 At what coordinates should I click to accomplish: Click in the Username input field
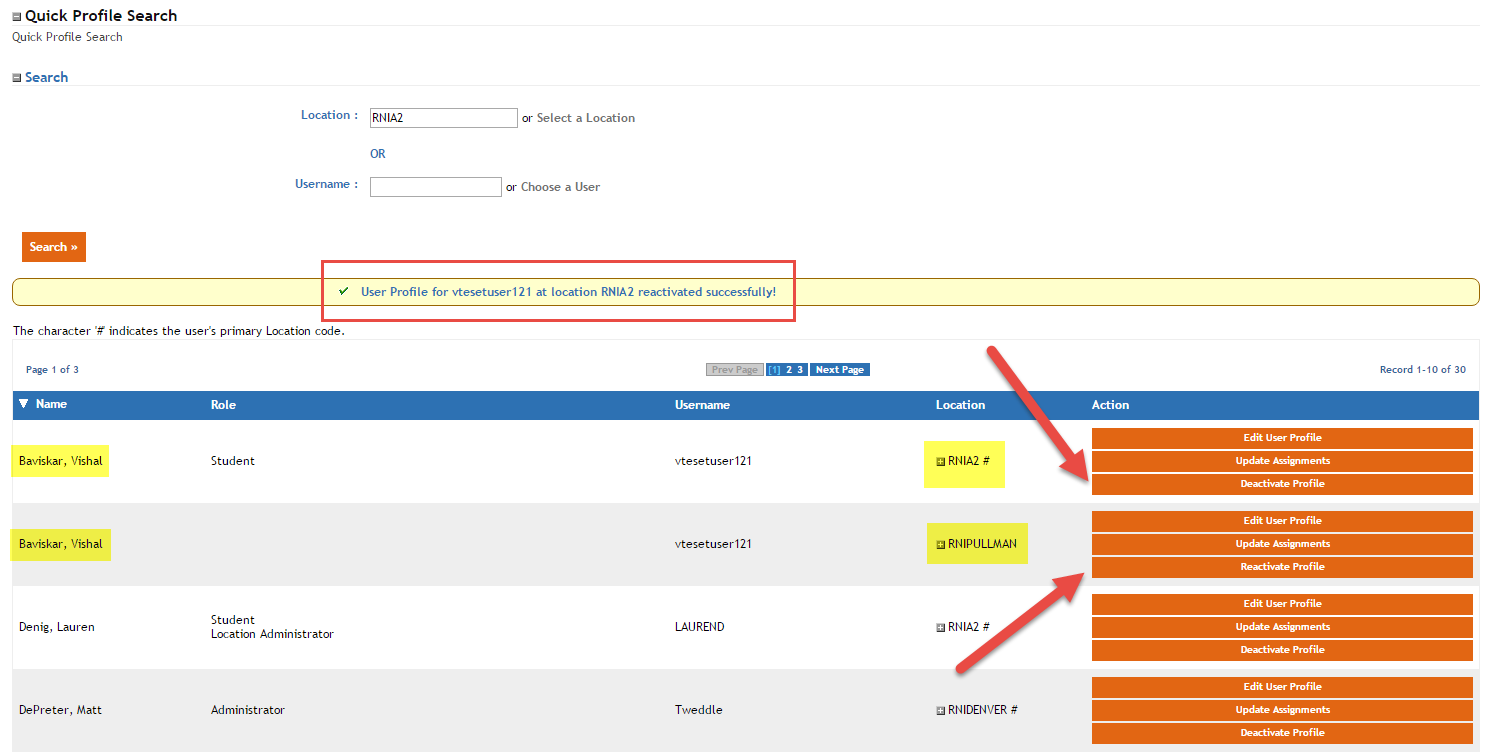click(435, 187)
